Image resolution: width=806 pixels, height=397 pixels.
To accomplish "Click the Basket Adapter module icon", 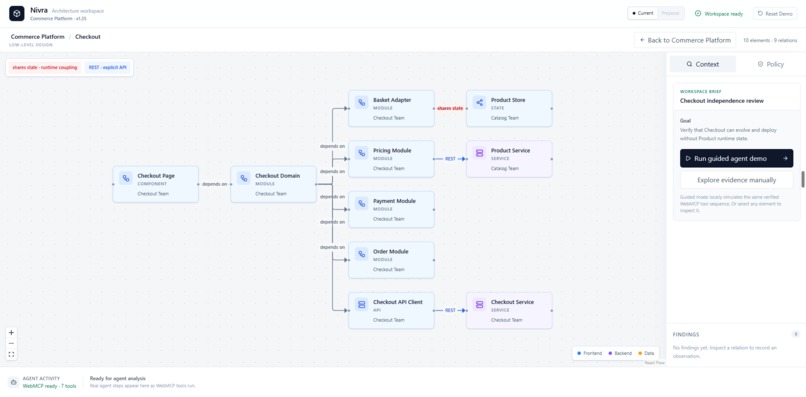I will [361, 103].
